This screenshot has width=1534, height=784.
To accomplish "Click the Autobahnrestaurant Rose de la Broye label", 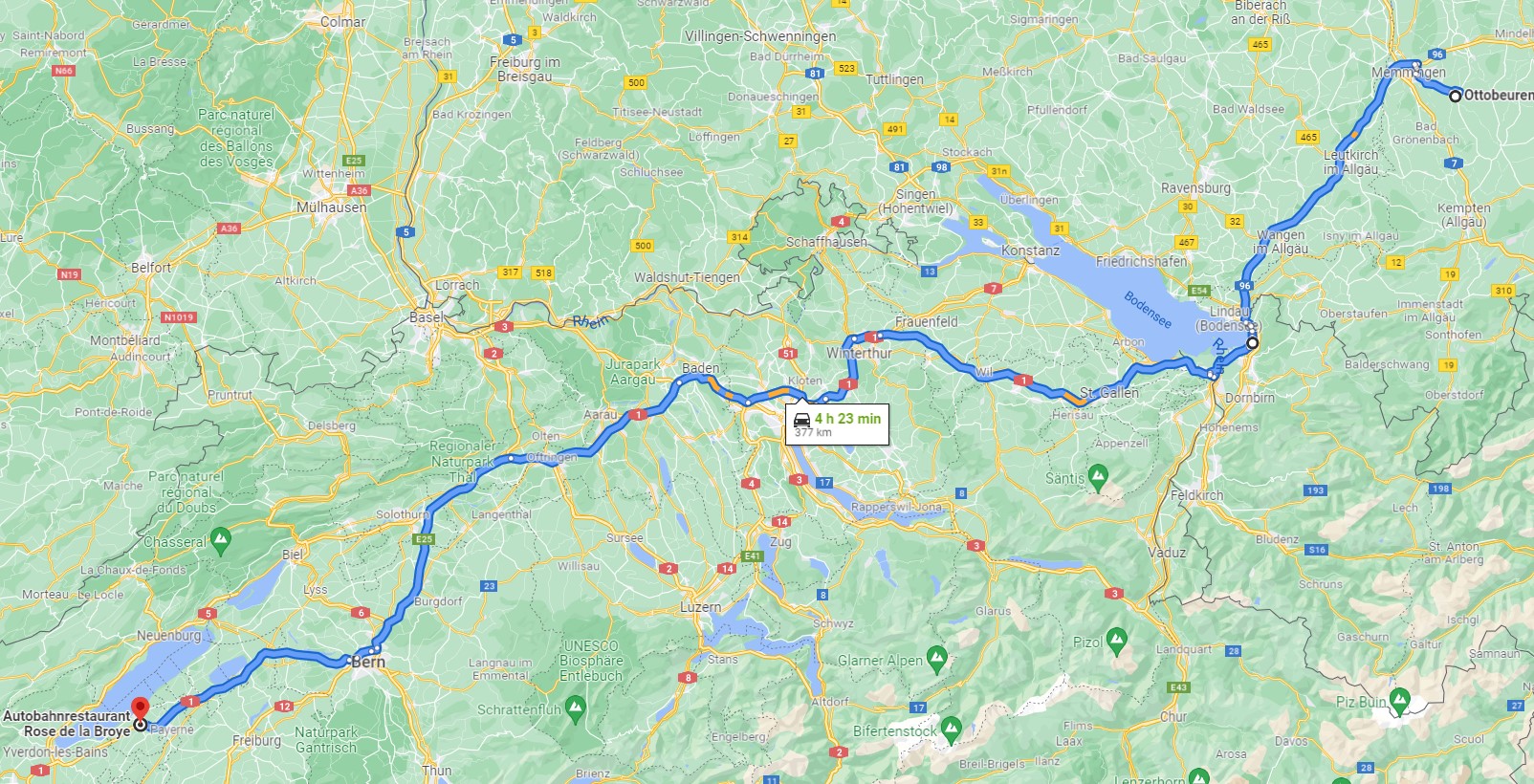I will pos(66,723).
